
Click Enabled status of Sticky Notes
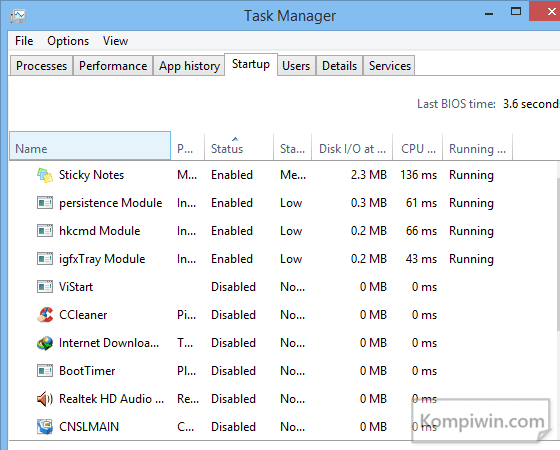[x=232, y=175]
